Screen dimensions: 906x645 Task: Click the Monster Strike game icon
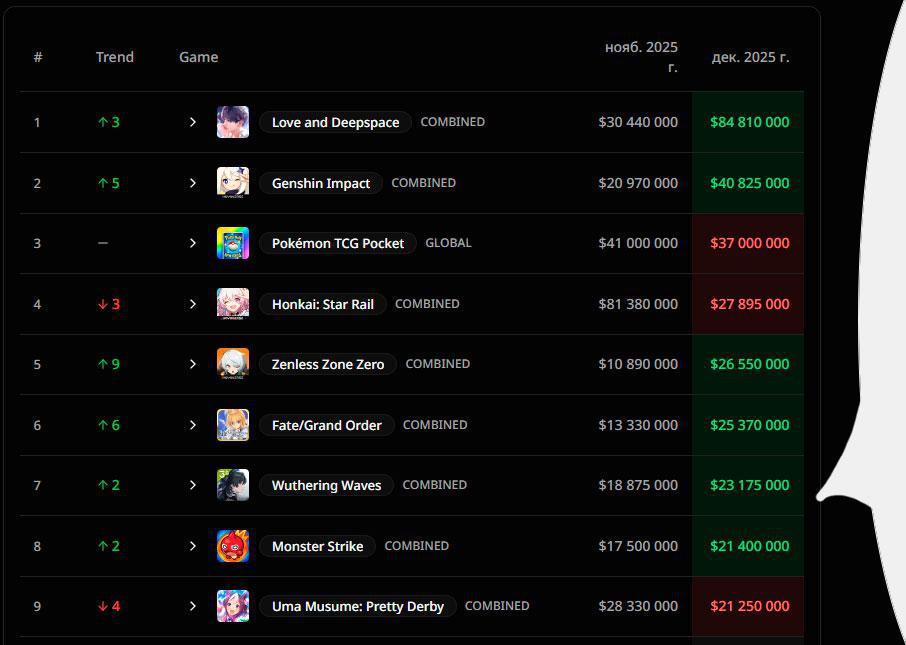click(233, 546)
